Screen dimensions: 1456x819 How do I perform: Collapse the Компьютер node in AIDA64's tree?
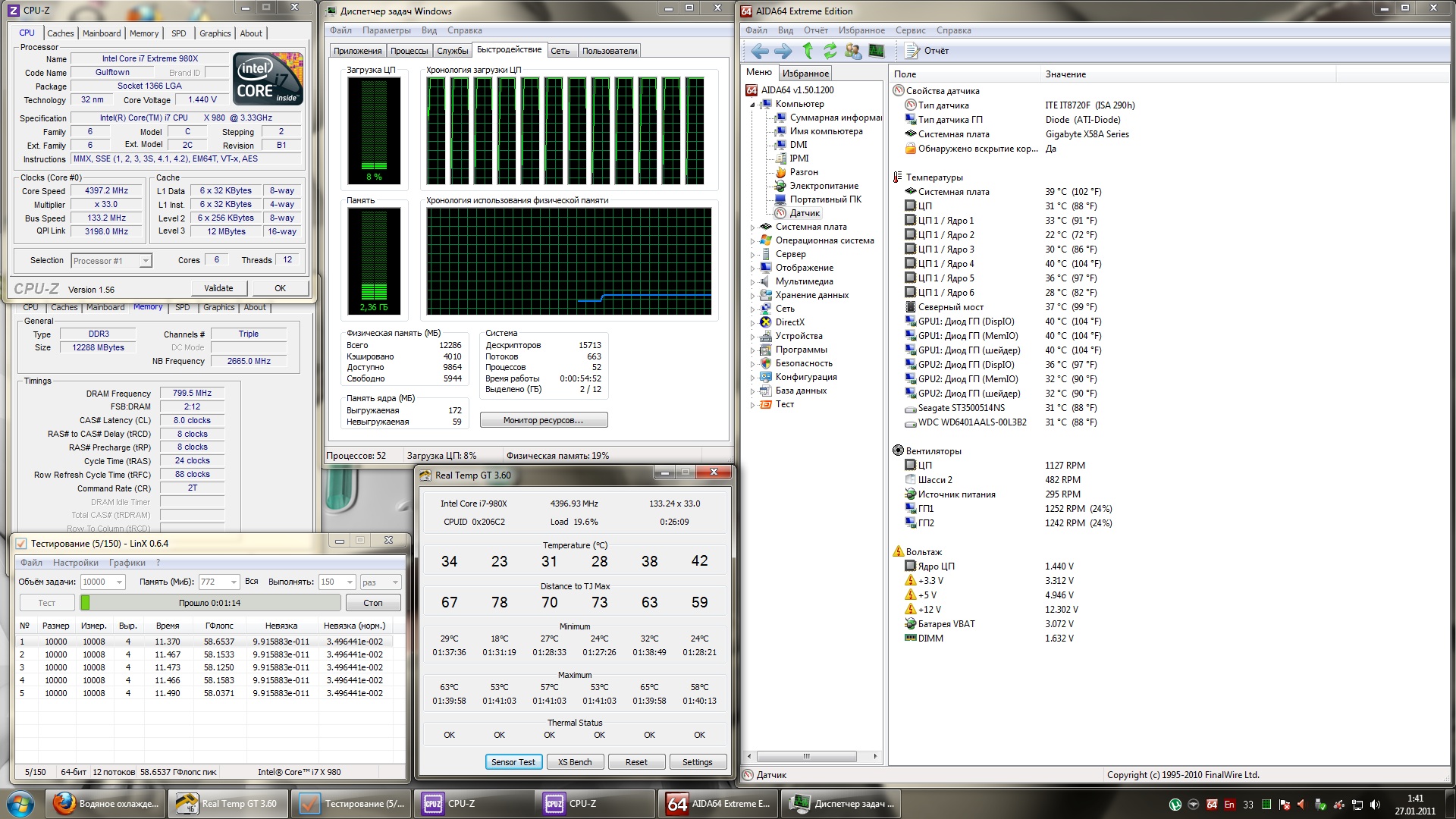point(752,105)
